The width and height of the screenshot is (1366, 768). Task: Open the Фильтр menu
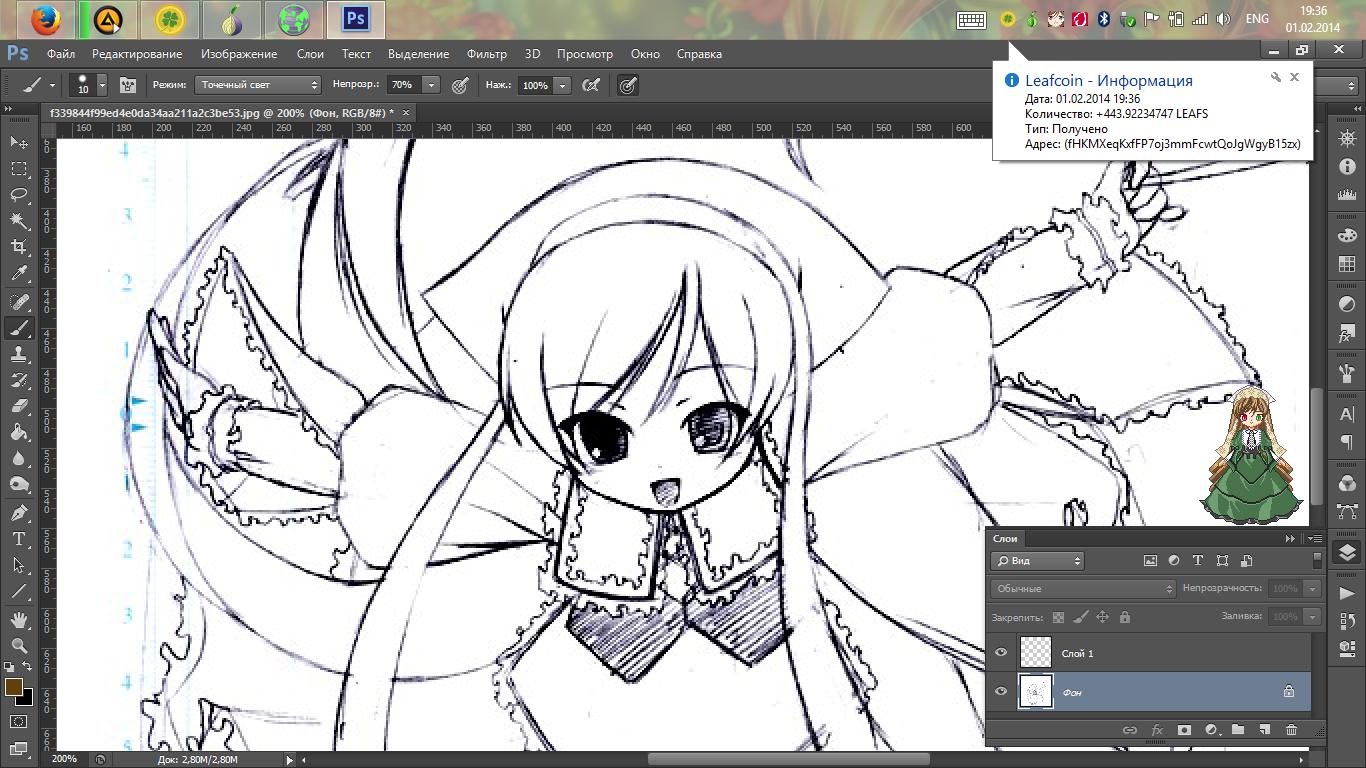(x=487, y=54)
